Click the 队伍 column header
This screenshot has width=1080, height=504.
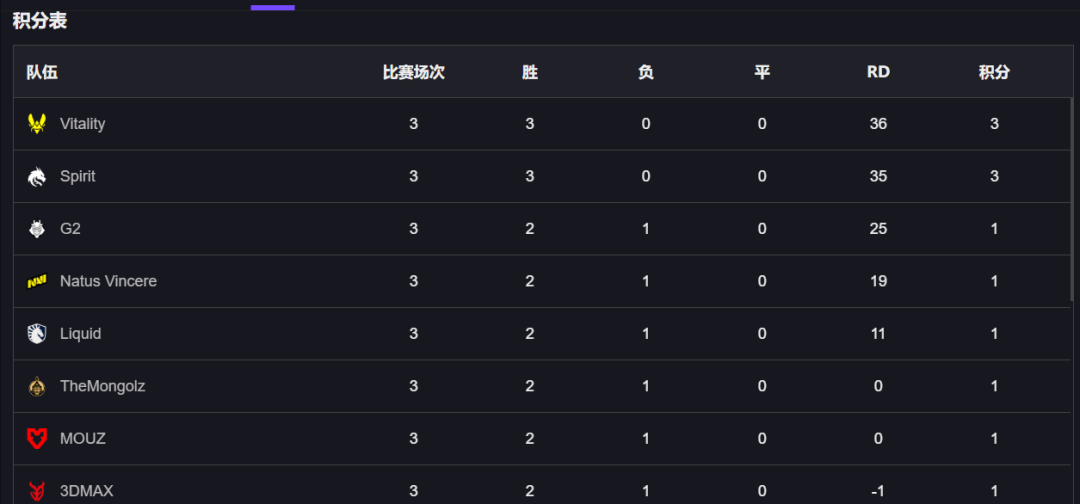coord(42,72)
